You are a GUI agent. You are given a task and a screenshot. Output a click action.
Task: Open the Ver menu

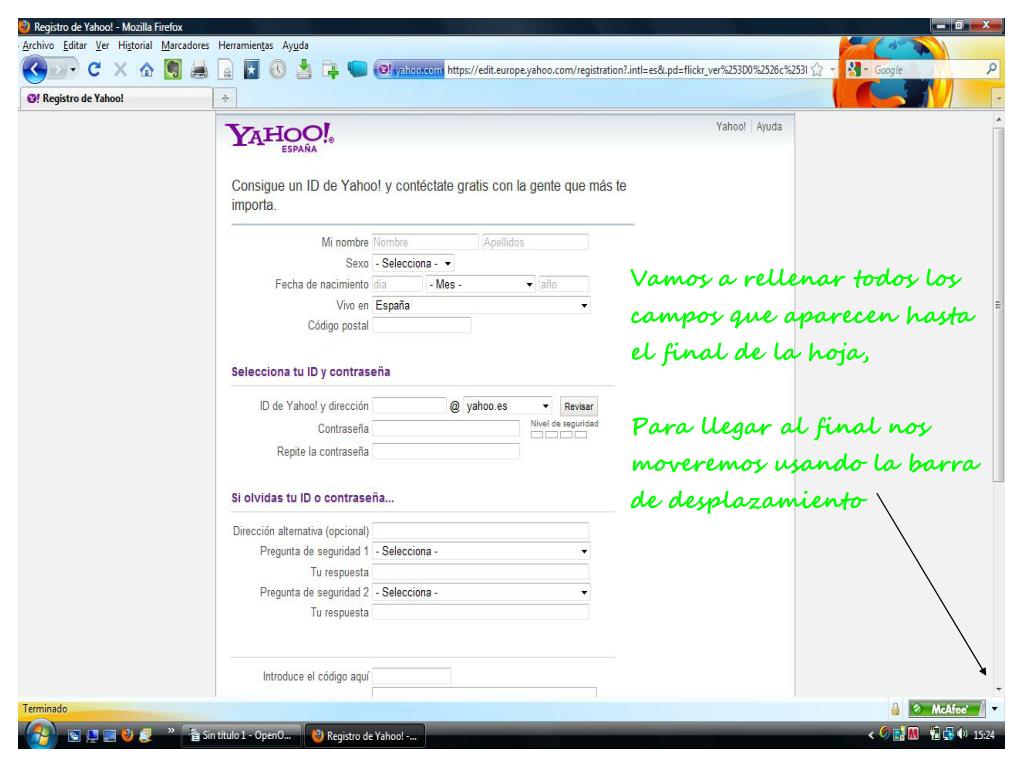click(102, 46)
